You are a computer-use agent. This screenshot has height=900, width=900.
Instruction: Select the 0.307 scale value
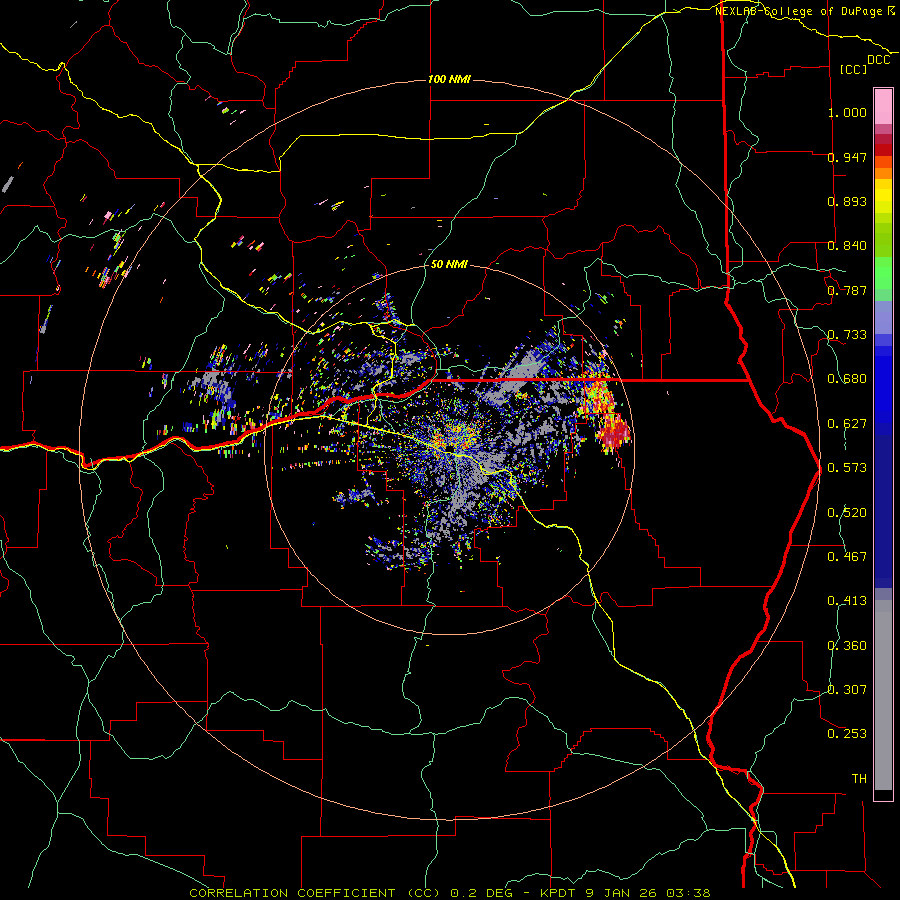click(847, 690)
